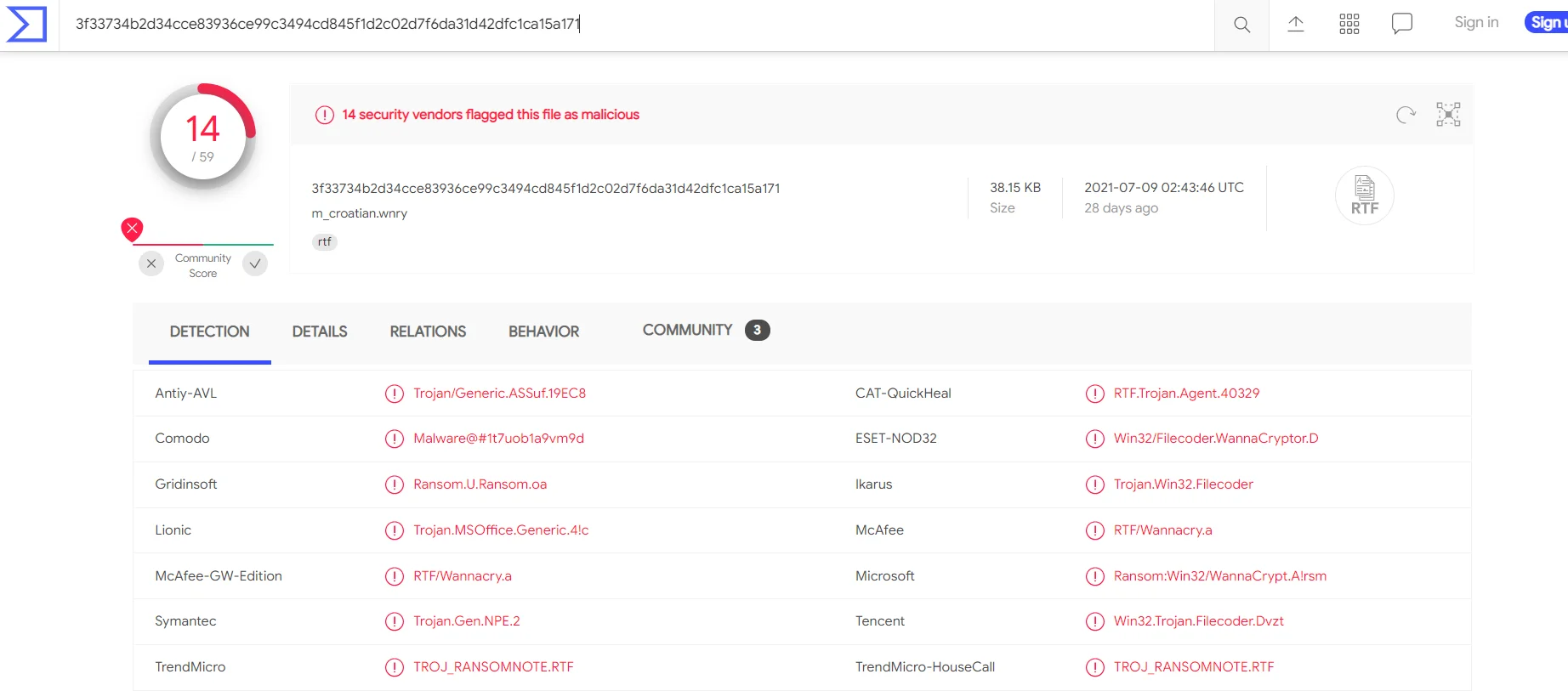Click the Symantec vendor name
The height and width of the screenshot is (691, 1568).
tap(185, 621)
